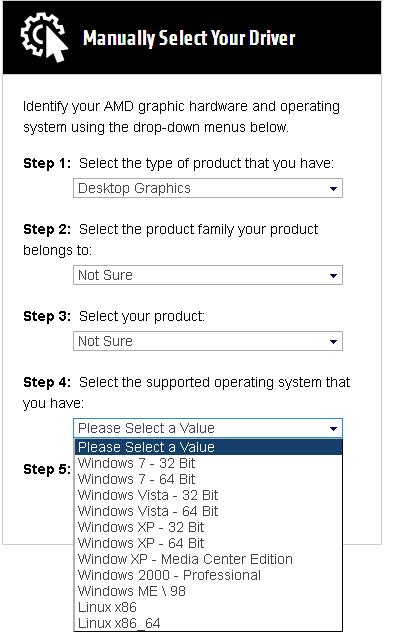Image resolution: width=394 pixels, height=643 pixels.
Task: Pick Windows XP - 32 Bit
Action: [208, 527]
